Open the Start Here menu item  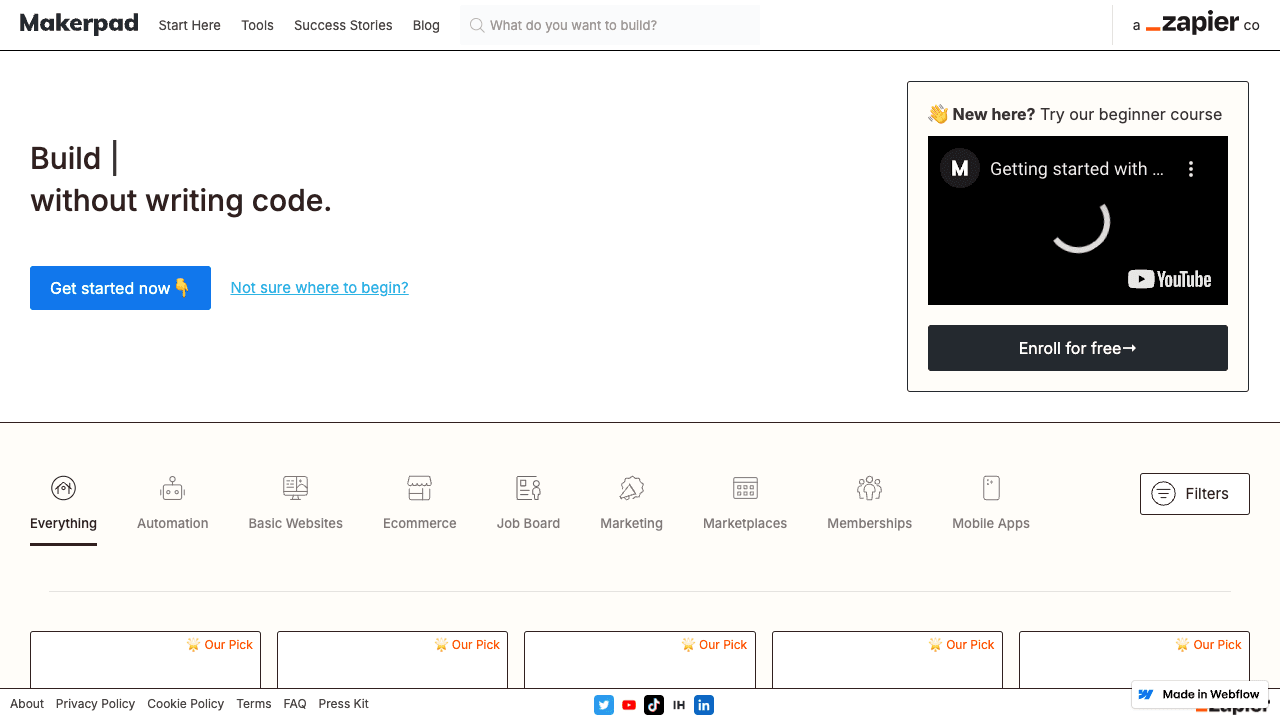point(190,25)
